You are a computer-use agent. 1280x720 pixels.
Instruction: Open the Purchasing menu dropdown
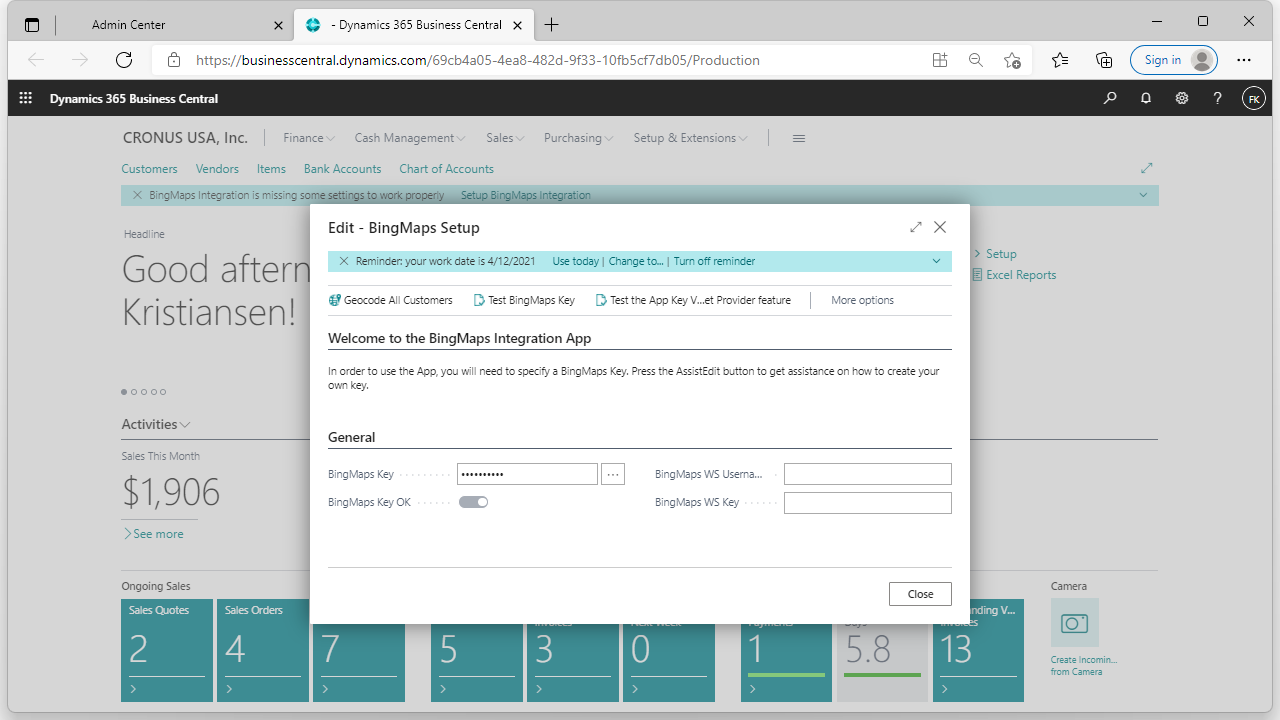(x=579, y=138)
